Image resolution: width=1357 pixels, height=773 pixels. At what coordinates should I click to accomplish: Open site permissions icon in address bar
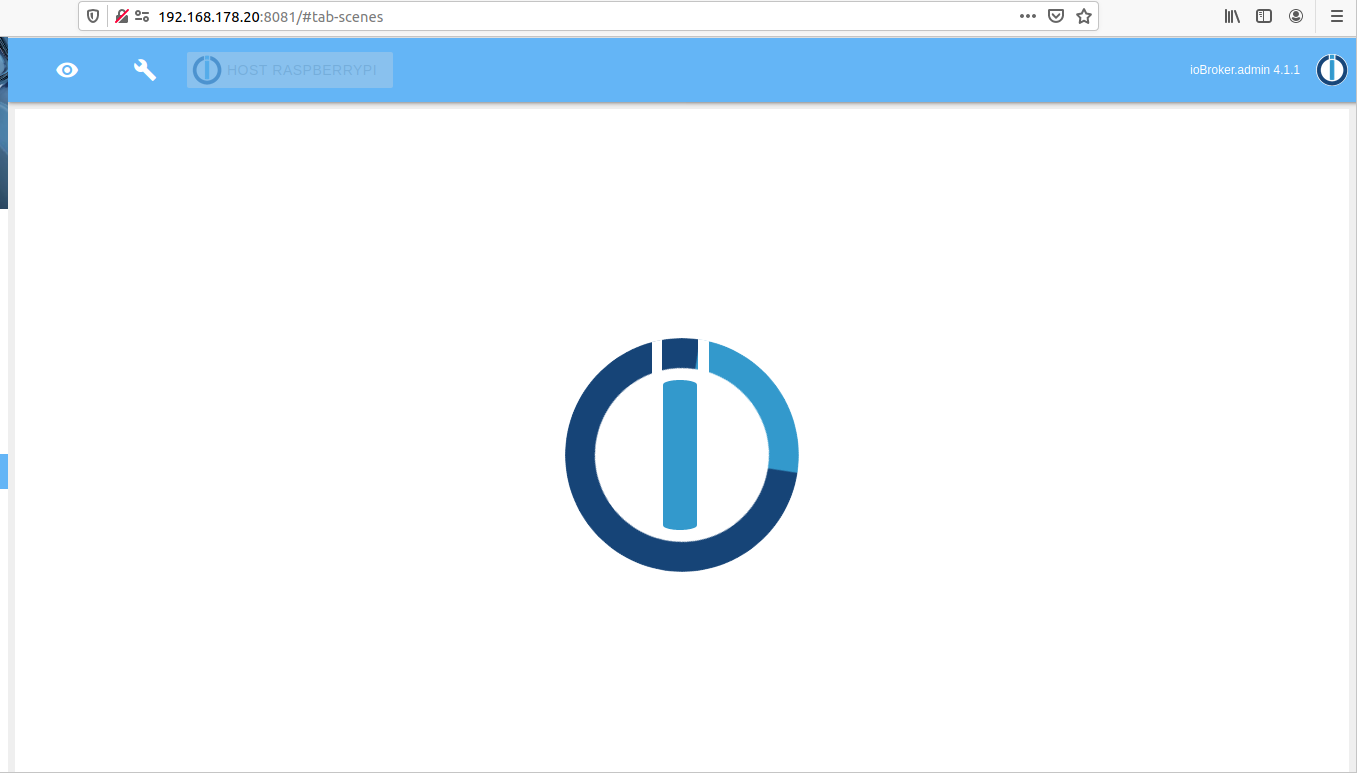click(x=142, y=16)
